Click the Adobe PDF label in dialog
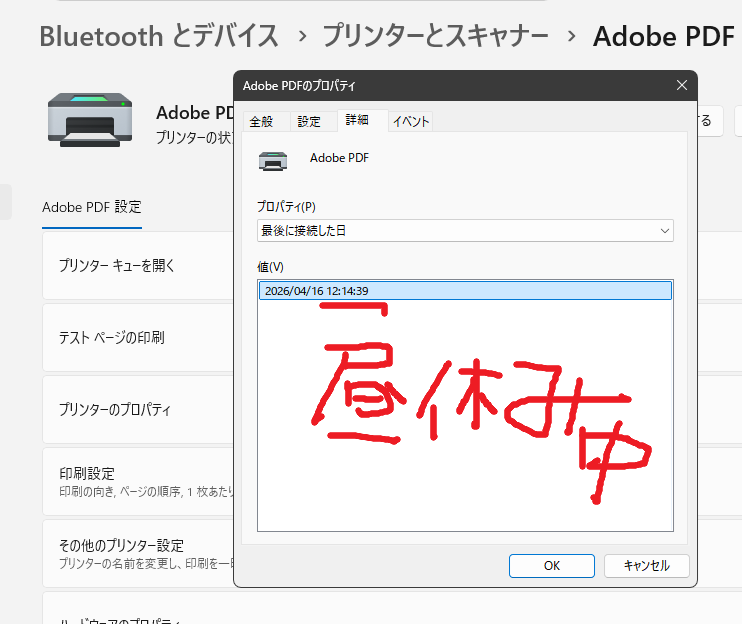Image resolution: width=742 pixels, height=624 pixels. coord(339,158)
